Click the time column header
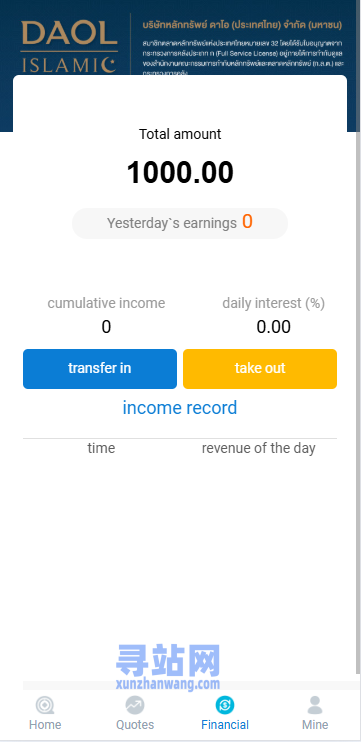The width and height of the screenshot is (361, 742). (101, 448)
